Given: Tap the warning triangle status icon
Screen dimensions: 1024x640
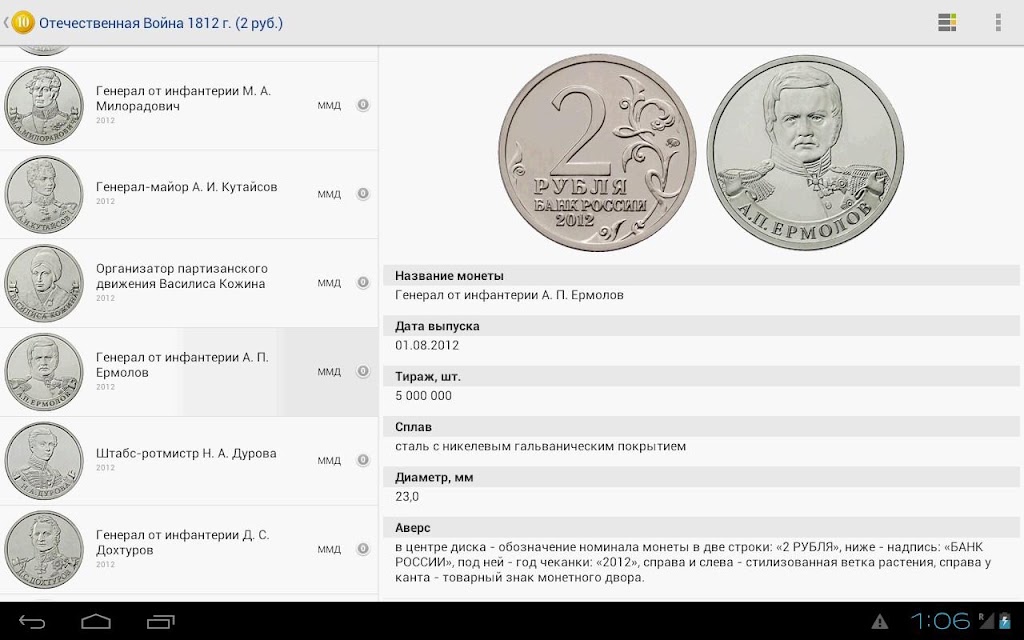Looking at the screenshot, I should (880, 621).
